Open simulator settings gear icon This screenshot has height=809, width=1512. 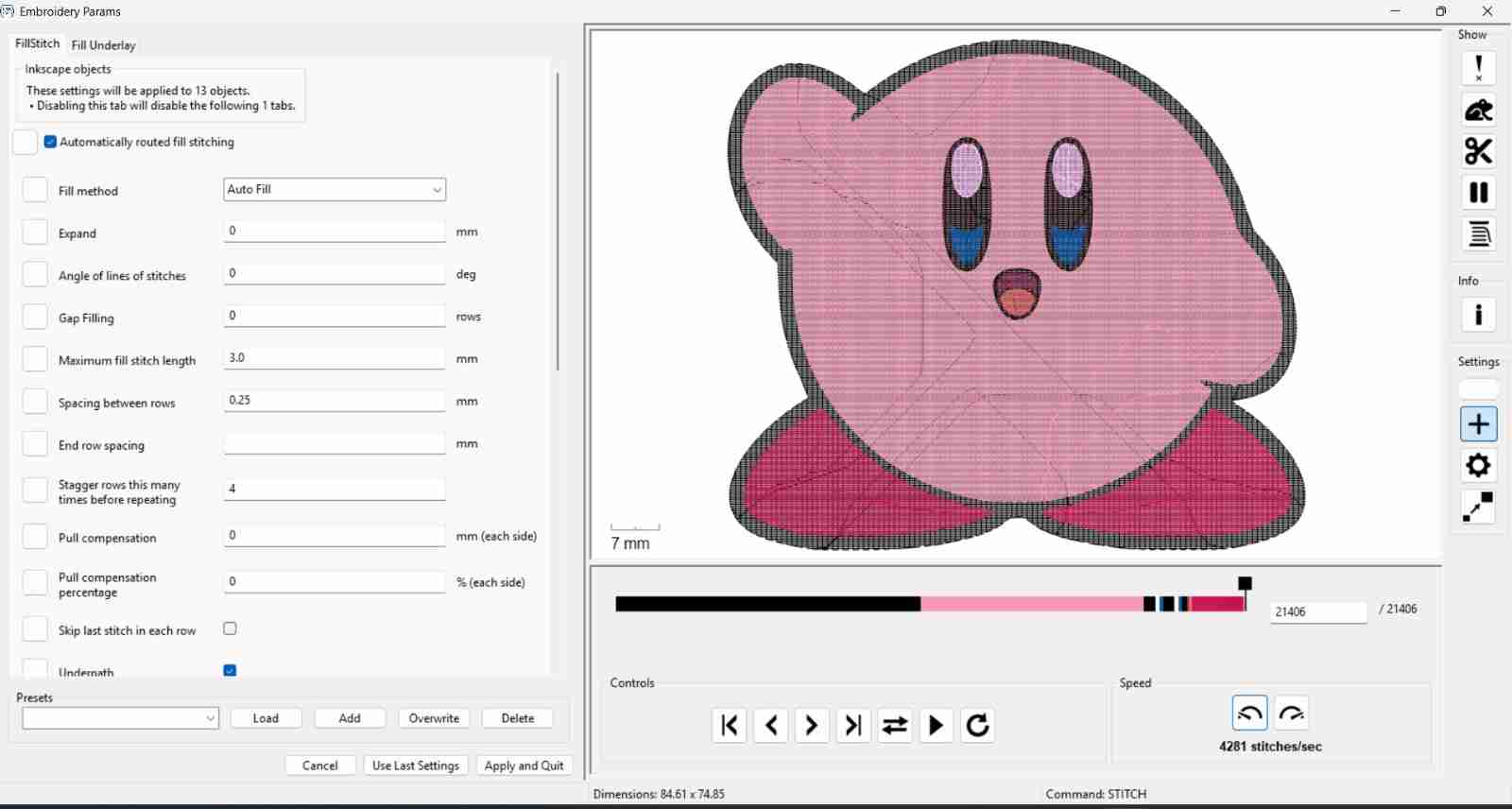[x=1479, y=466]
